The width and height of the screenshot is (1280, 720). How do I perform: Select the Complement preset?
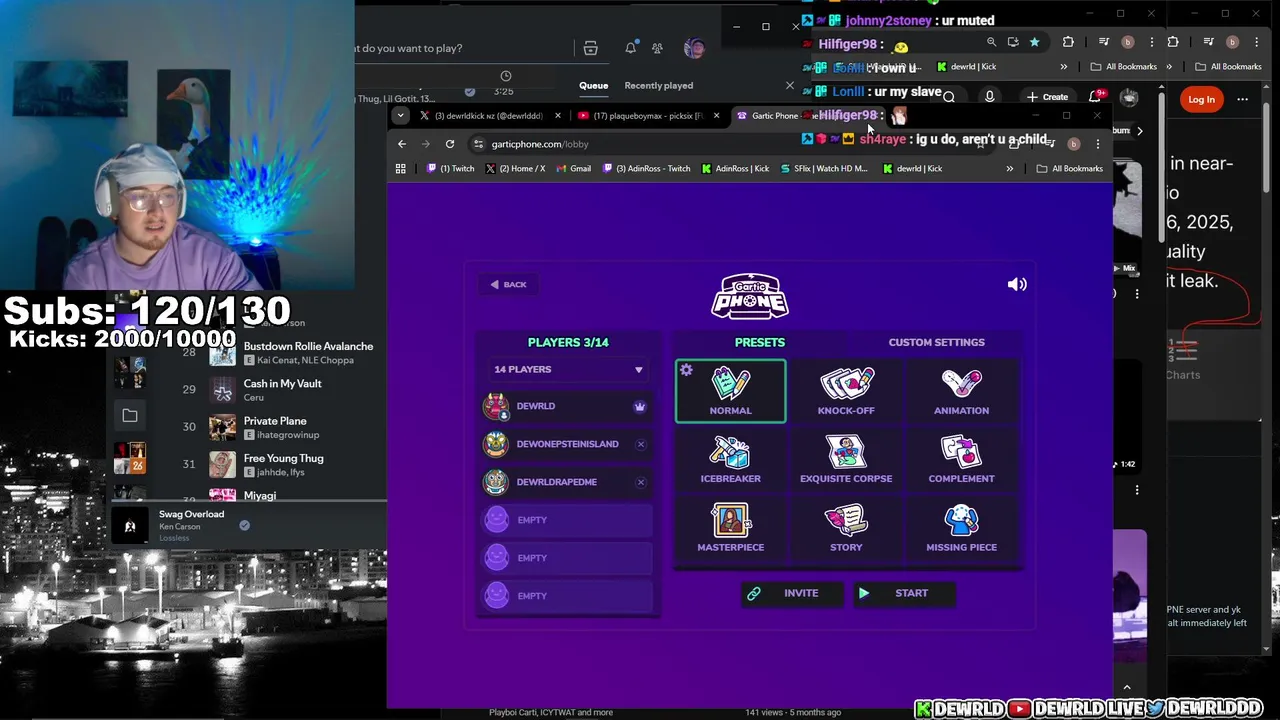[961, 459]
